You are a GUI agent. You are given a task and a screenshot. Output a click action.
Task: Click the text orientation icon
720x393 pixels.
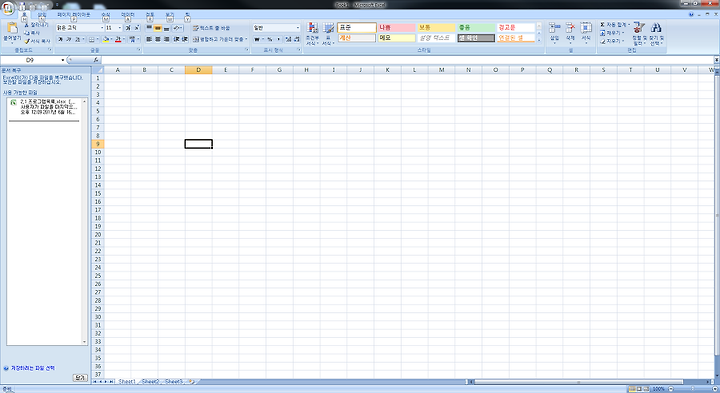(177, 28)
